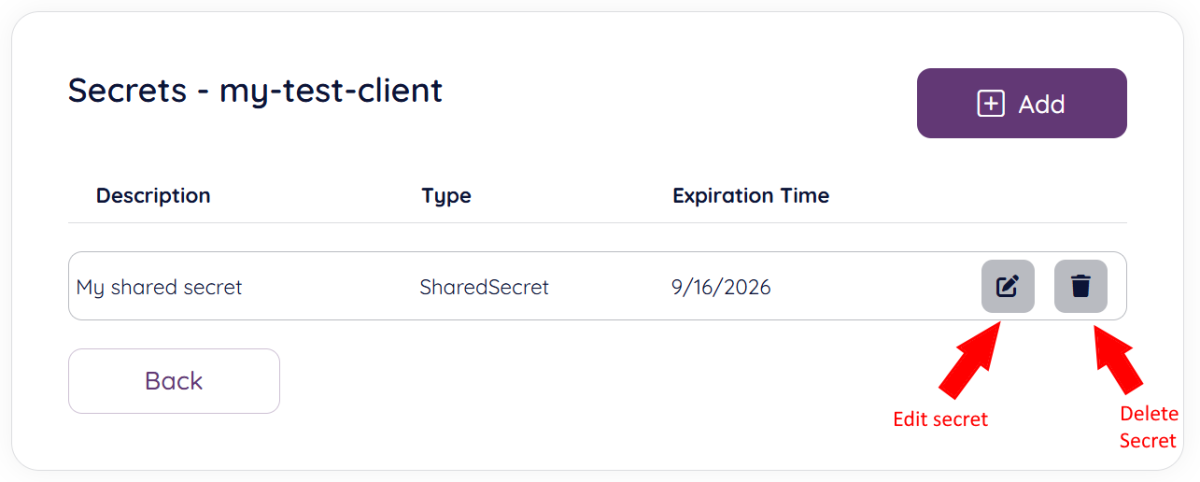This screenshot has width=1200, height=482.
Task: Click the Expiration Time column header
Action: 750,195
